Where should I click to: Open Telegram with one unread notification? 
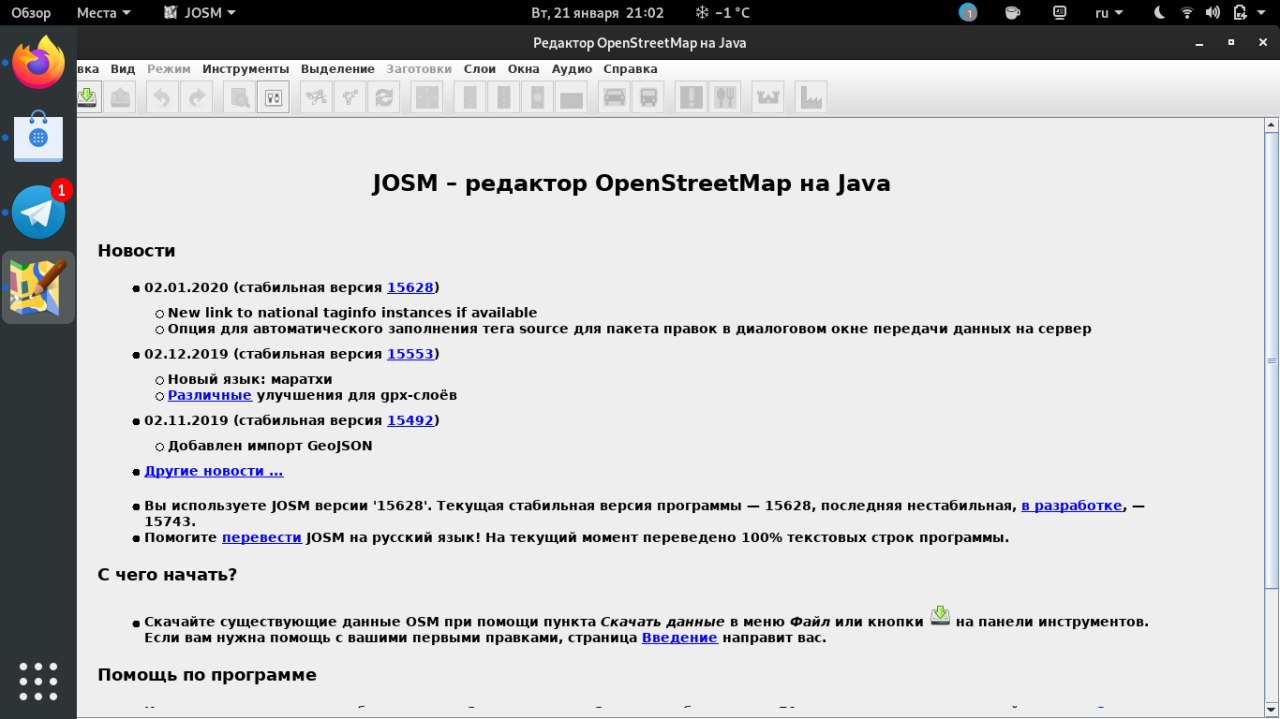click(38, 211)
